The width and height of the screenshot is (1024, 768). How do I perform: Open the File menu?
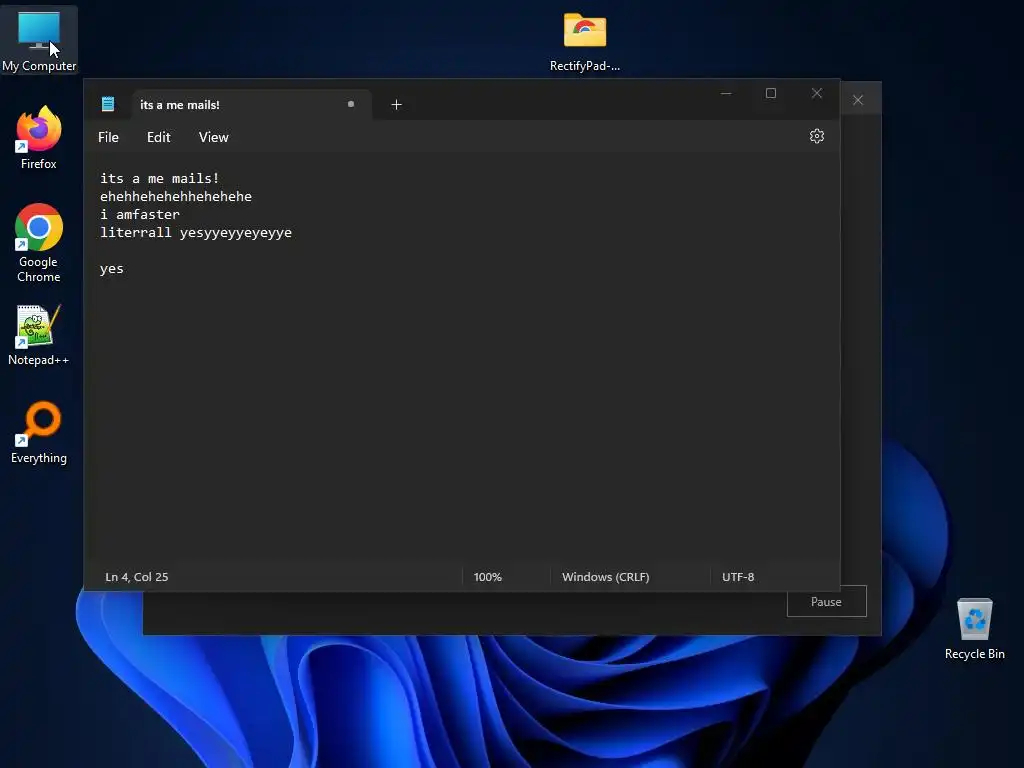click(108, 137)
